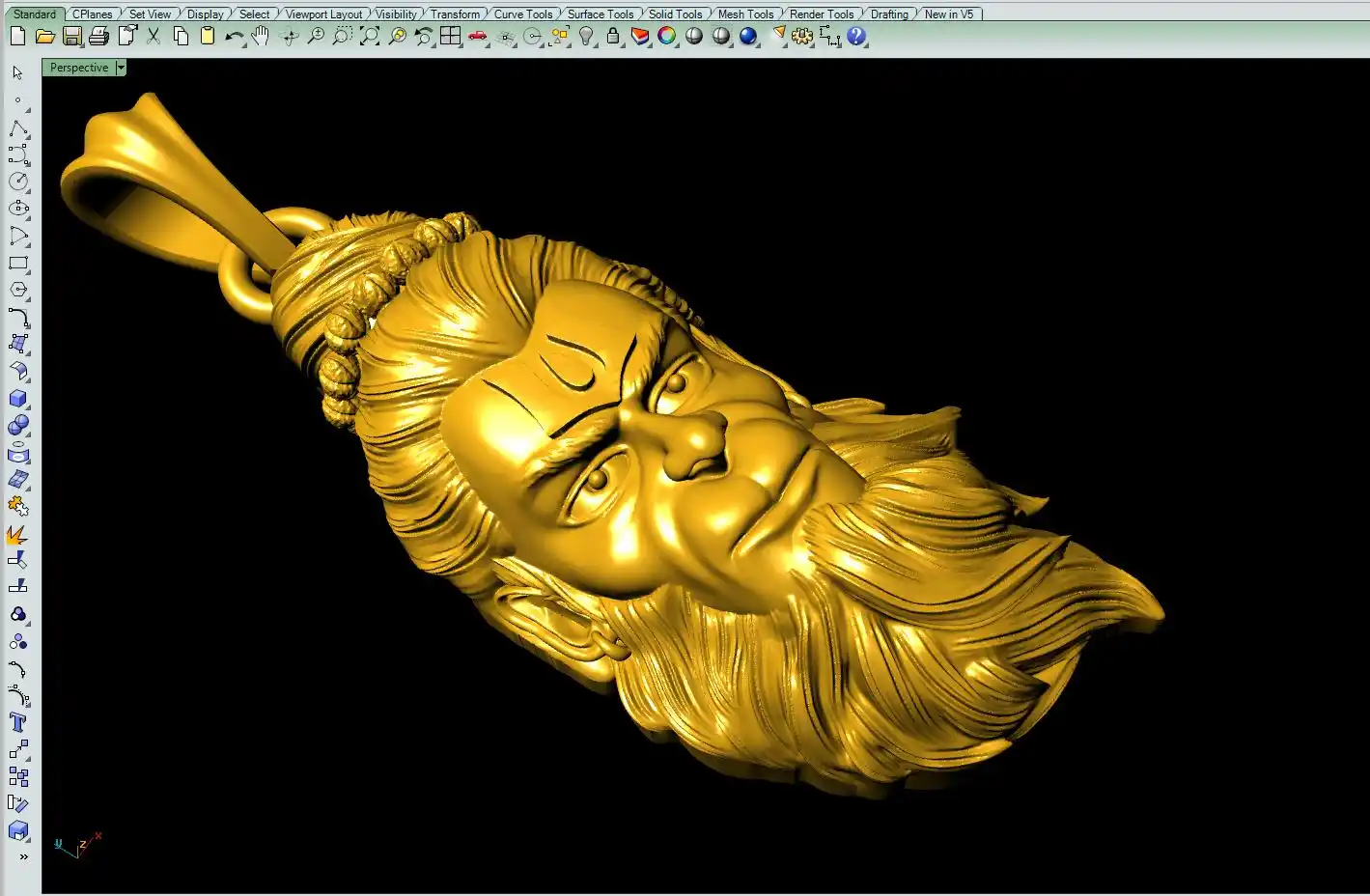Open the Perspective viewport dropdown arrow
The height and width of the screenshot is (896, 1370).
[121, 68]
